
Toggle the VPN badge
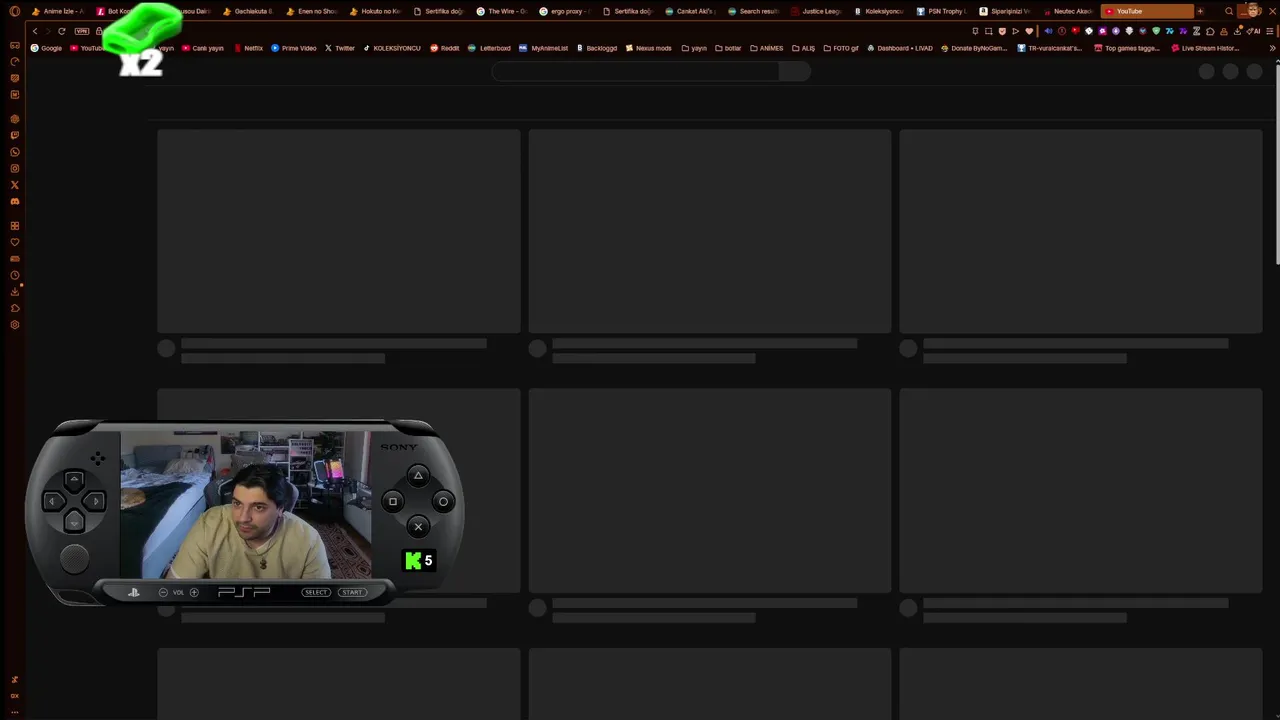(x=81, y=31)
